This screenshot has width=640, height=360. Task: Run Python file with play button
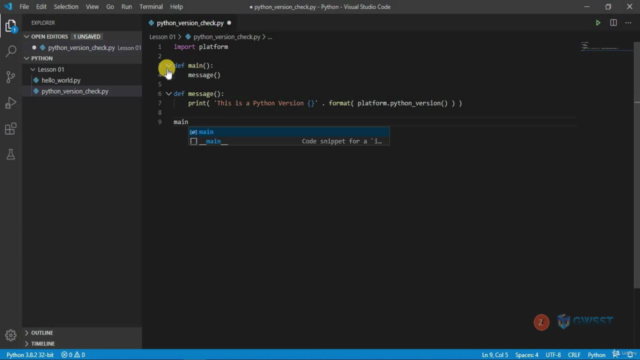click(598, 23)
